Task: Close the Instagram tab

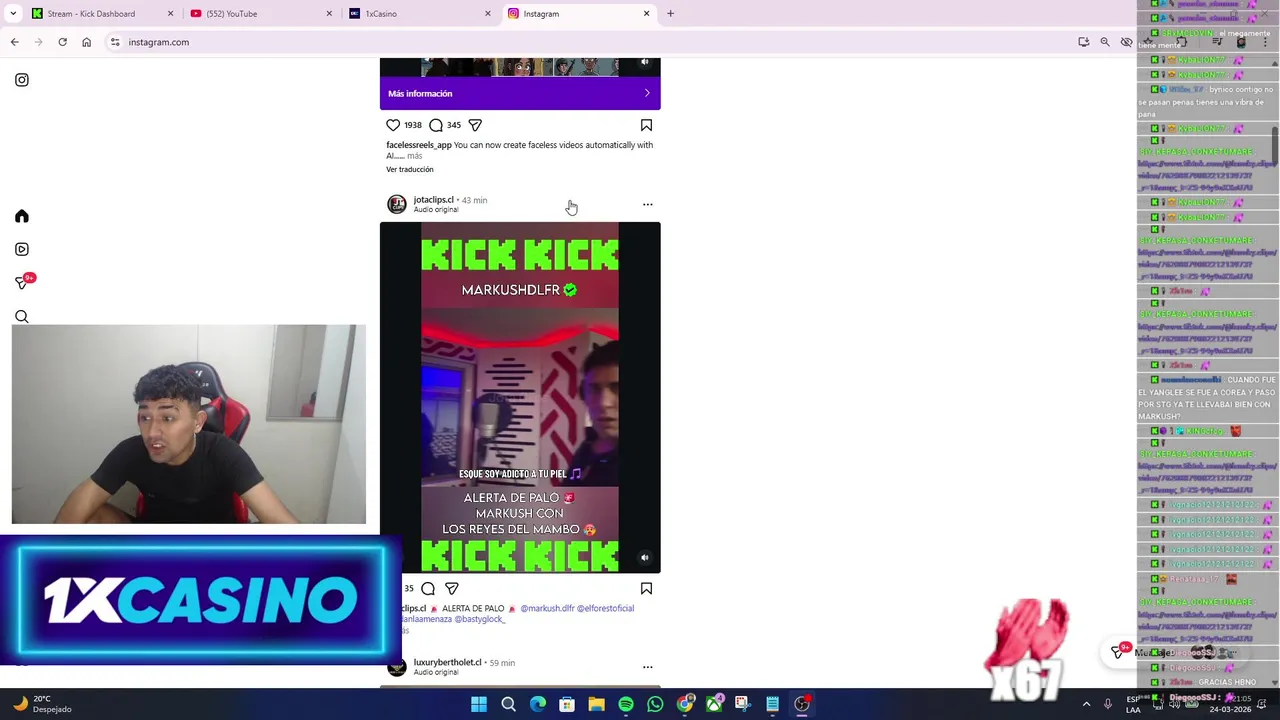Action: click(646, 14)
